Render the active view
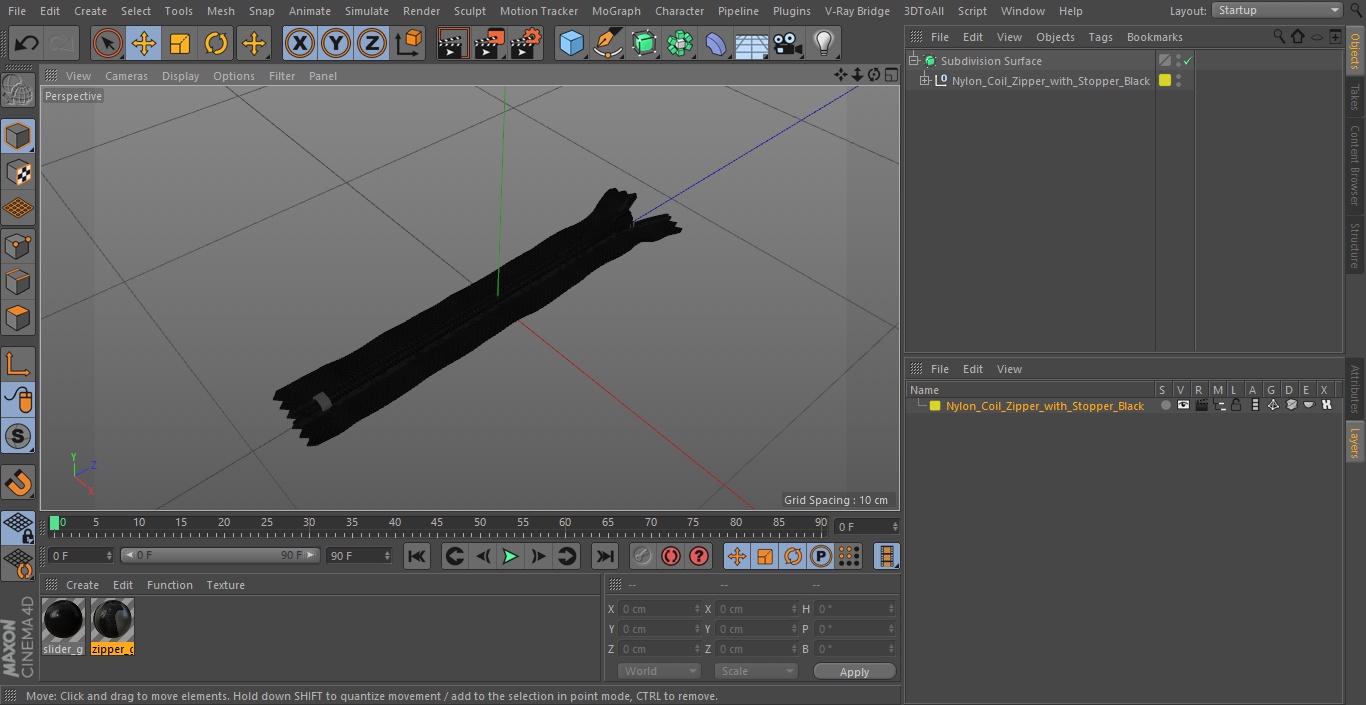The image size is (1366, 705). 453,43
